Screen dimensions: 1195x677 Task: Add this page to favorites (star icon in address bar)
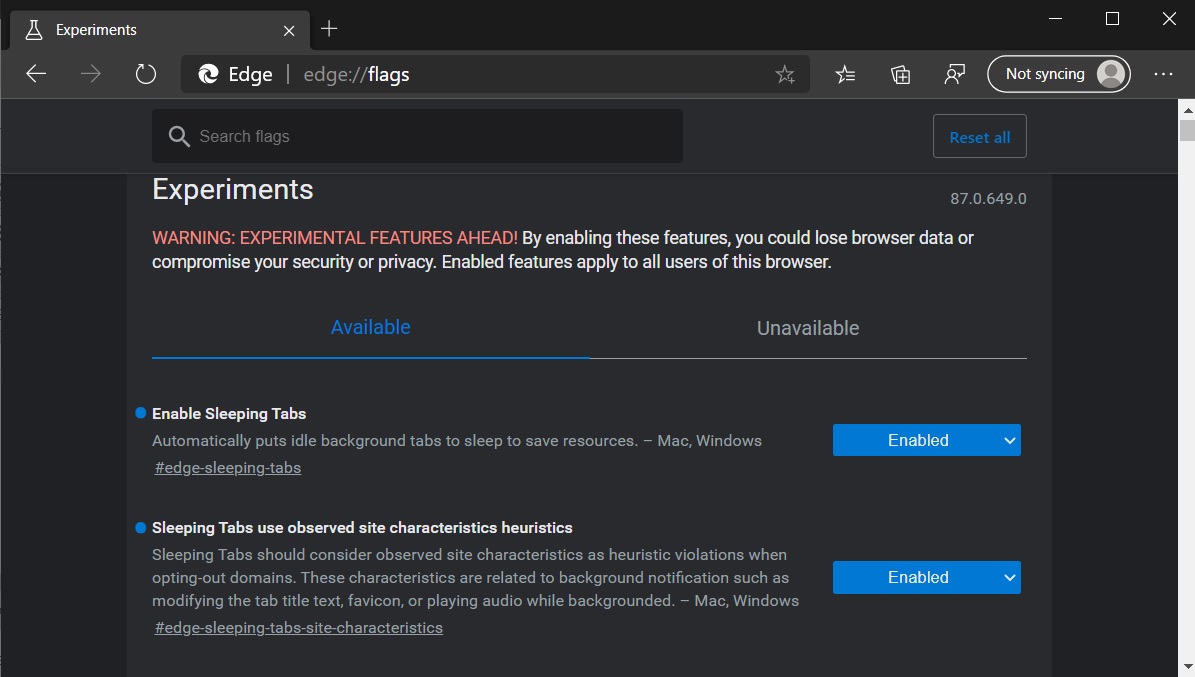pyautogui.click(x=785, y=74)
